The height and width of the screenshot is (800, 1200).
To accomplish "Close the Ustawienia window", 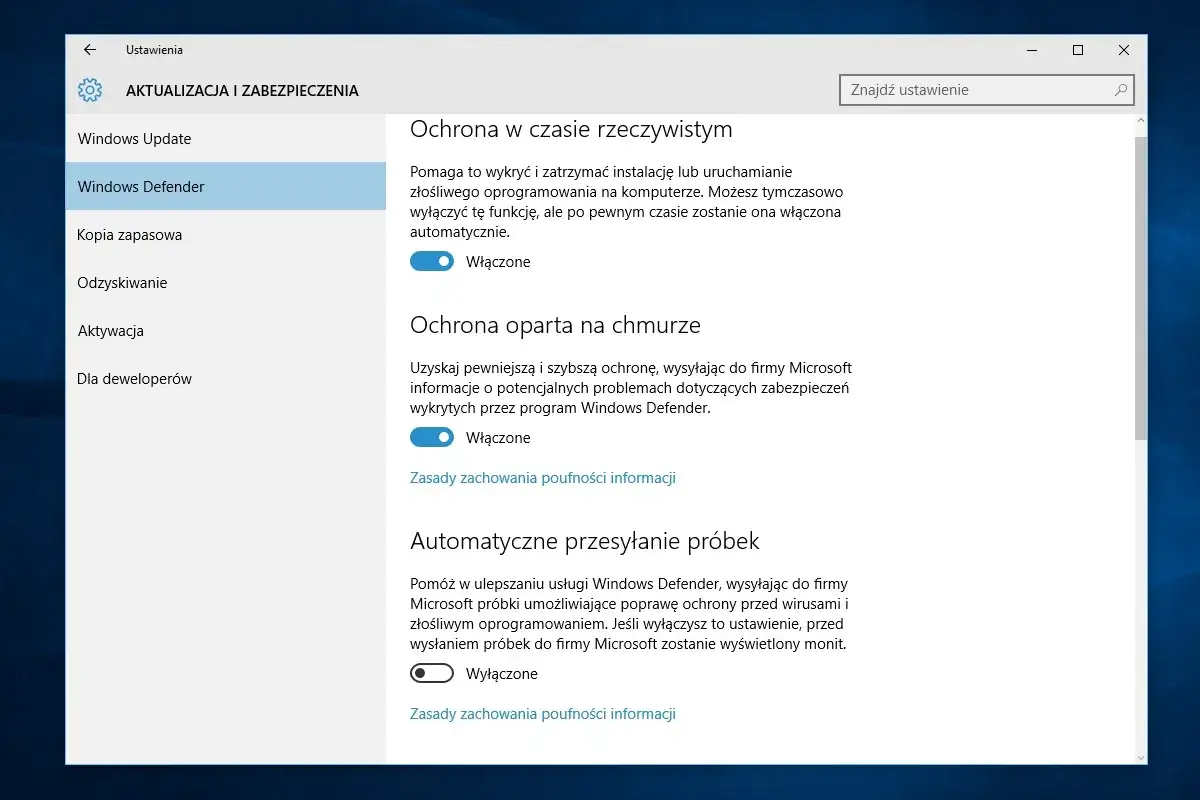I will 1124,50.
